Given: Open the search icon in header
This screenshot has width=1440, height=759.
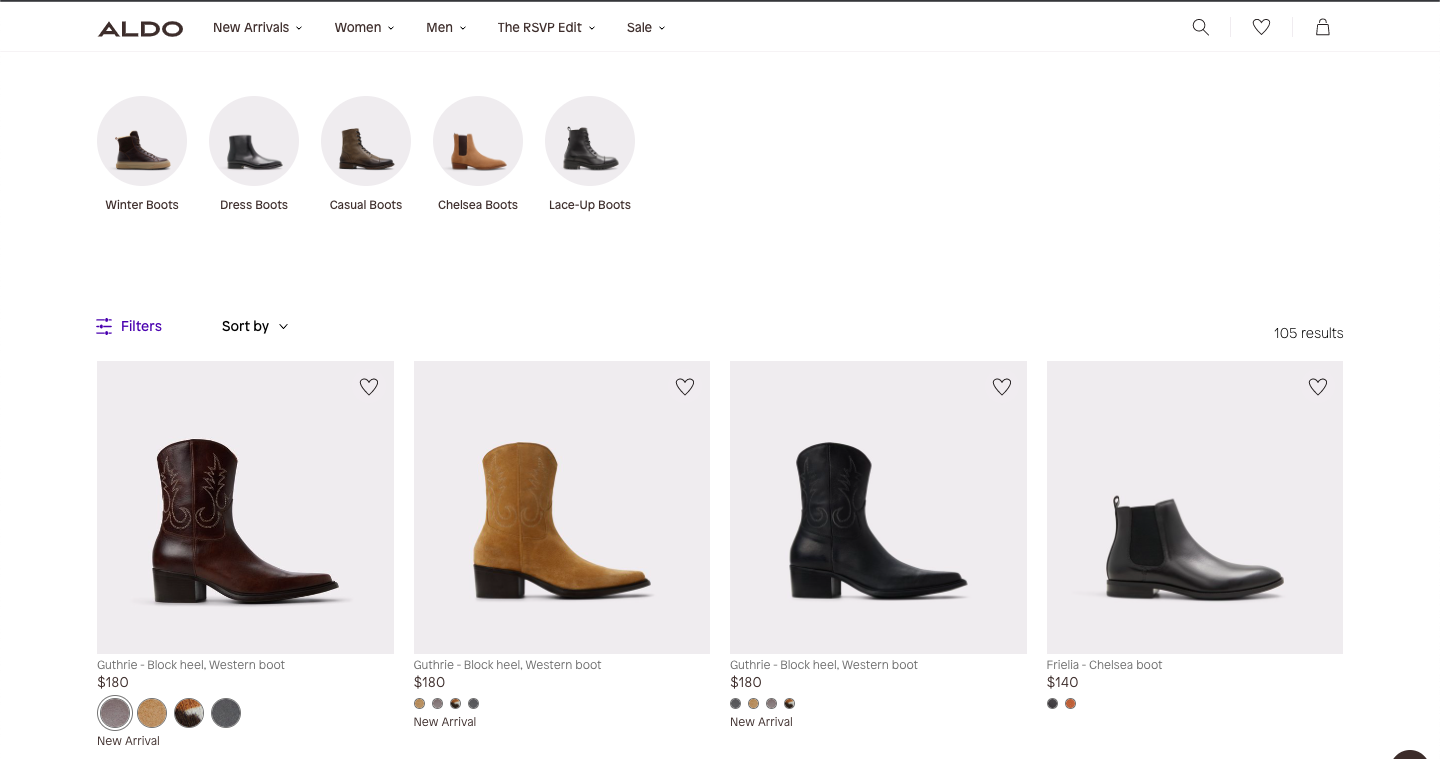Looking at the screenshot, I should click(1201, 27).
